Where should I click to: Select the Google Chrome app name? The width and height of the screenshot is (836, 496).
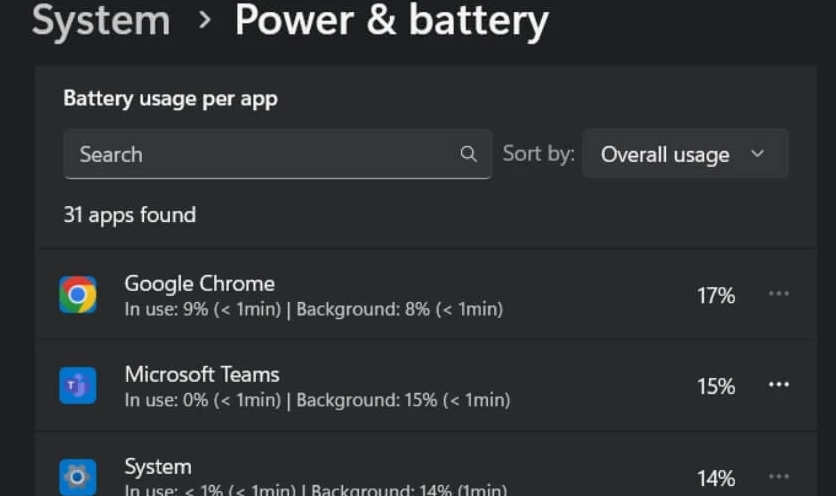(x=199, y=283)
